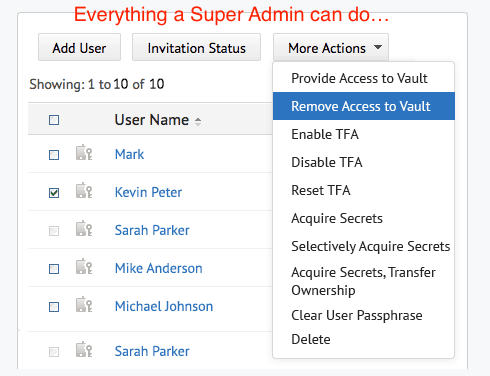Click the user key icon beside Michael Johnson
490x376 pixels.
(x=84, y=304)
